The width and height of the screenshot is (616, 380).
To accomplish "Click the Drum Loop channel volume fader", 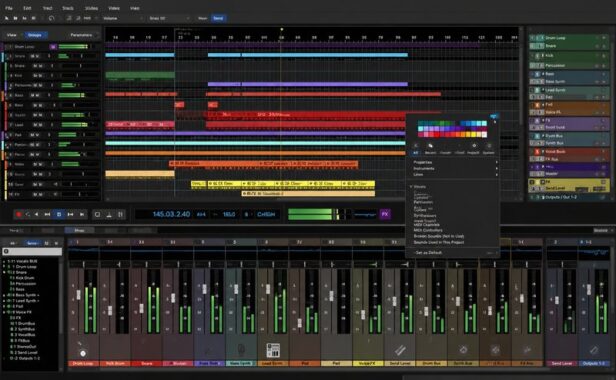I will click(78, 294).
